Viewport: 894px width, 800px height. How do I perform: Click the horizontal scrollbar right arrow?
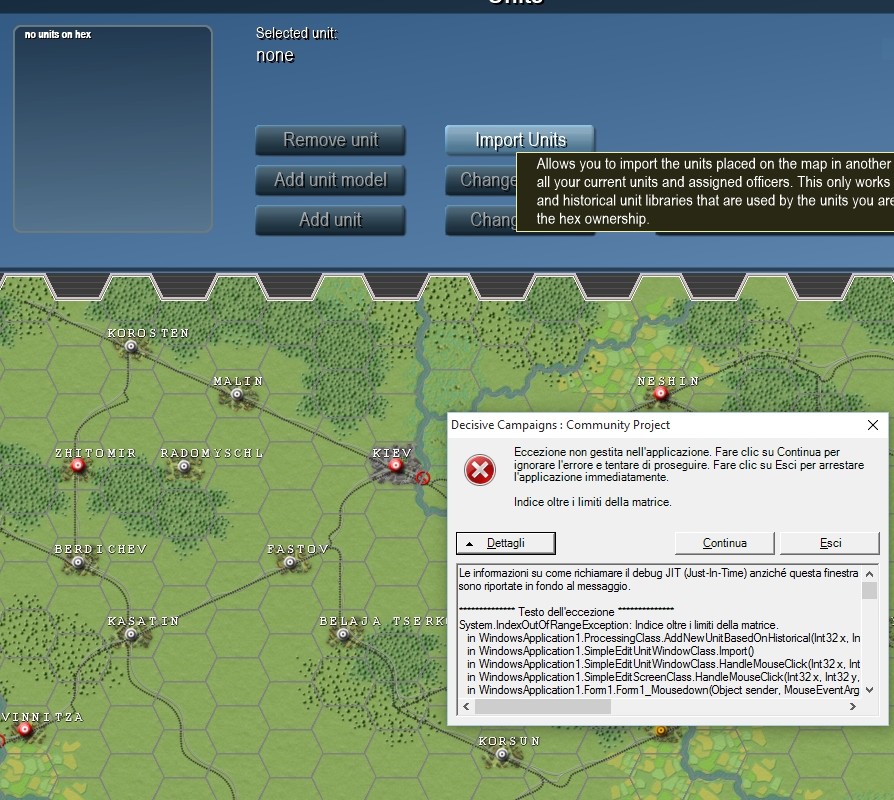853,706
